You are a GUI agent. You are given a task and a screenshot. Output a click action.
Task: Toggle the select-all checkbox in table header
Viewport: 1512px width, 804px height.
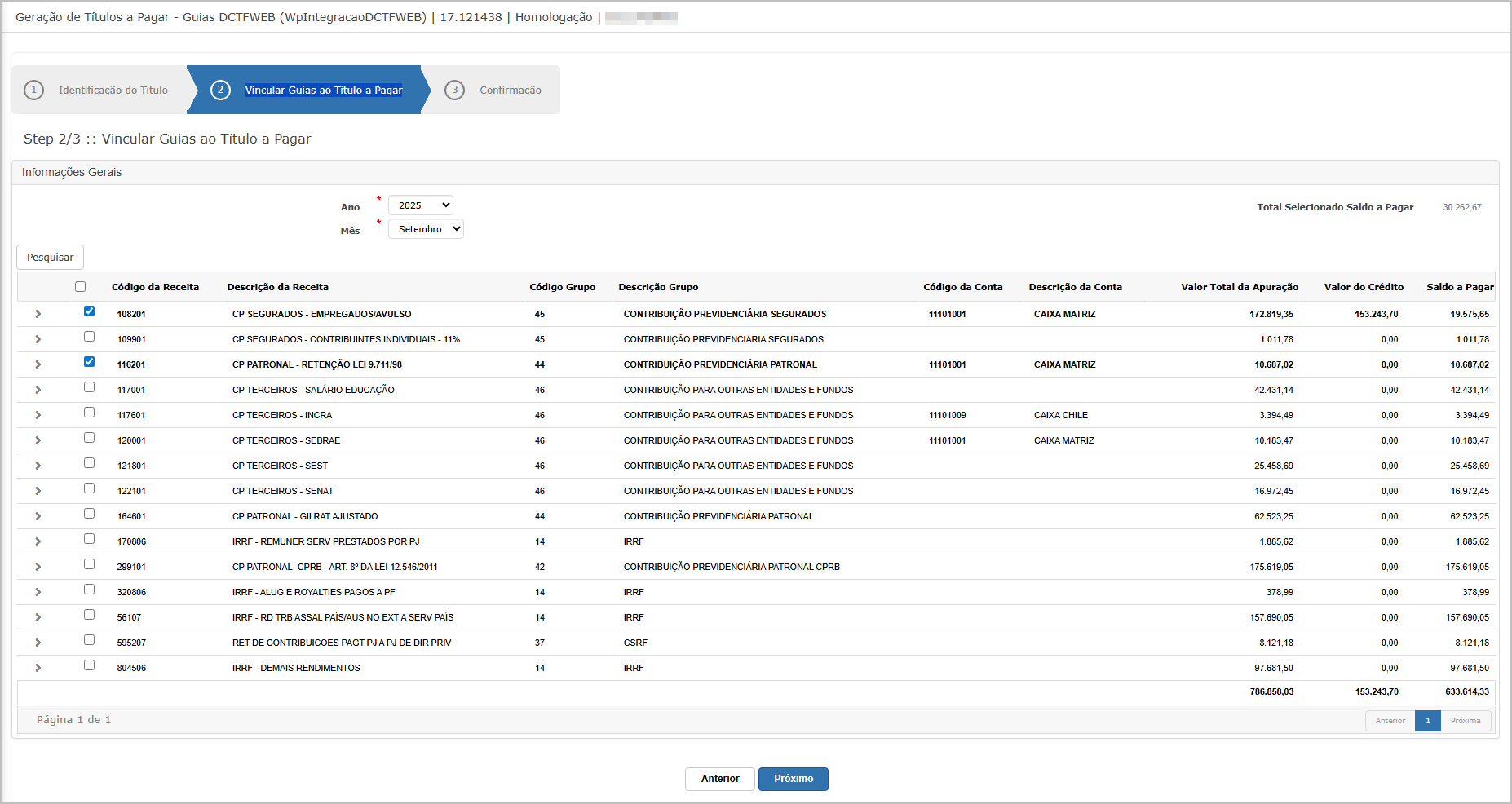click(80, 286)
